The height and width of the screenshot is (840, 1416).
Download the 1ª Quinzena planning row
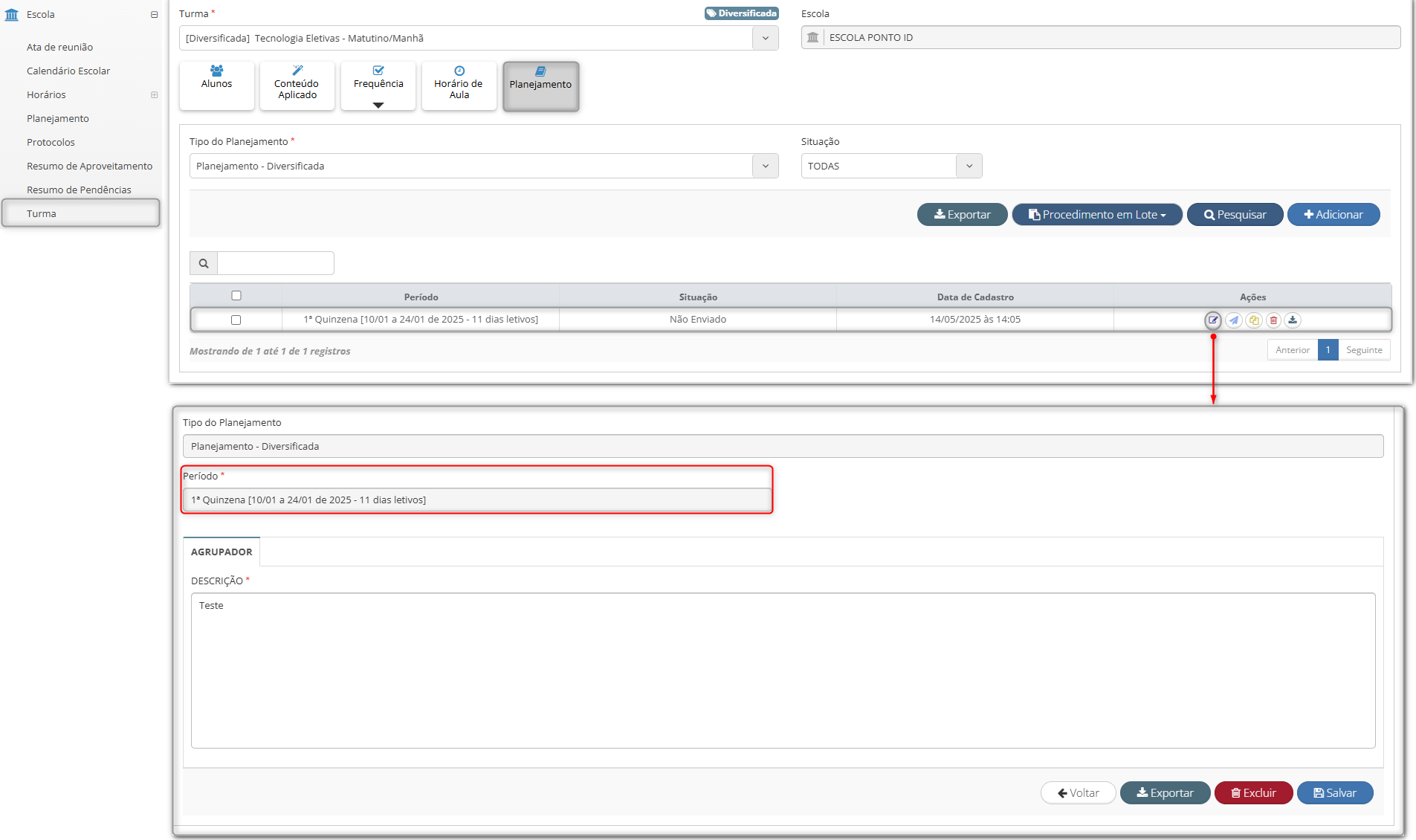coord(1293,320)
